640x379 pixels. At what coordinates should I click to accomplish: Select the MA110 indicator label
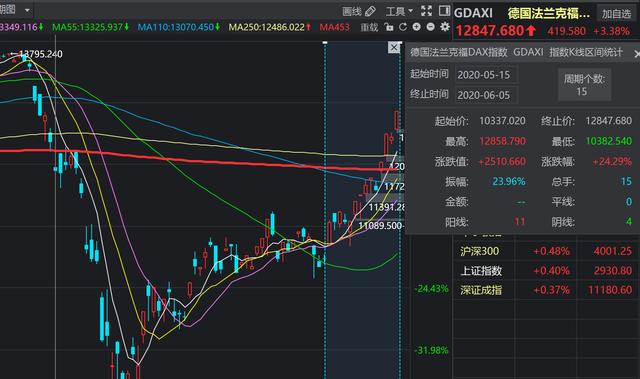tap(179, 27)
